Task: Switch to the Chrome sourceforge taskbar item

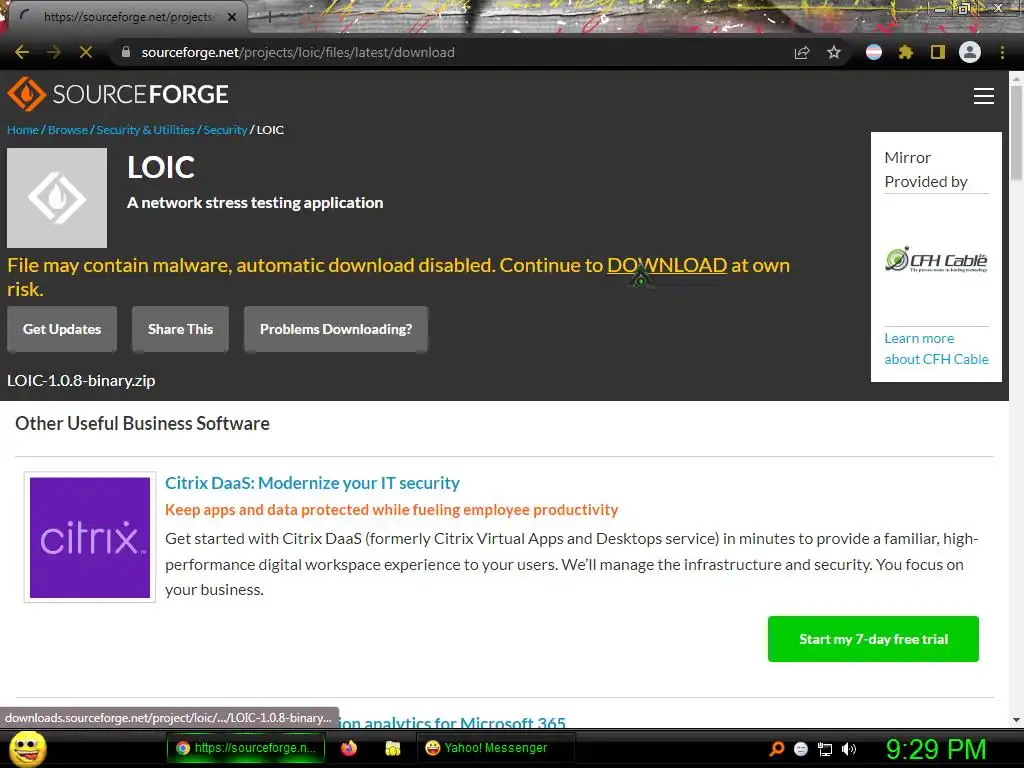Action: (246, 748)
